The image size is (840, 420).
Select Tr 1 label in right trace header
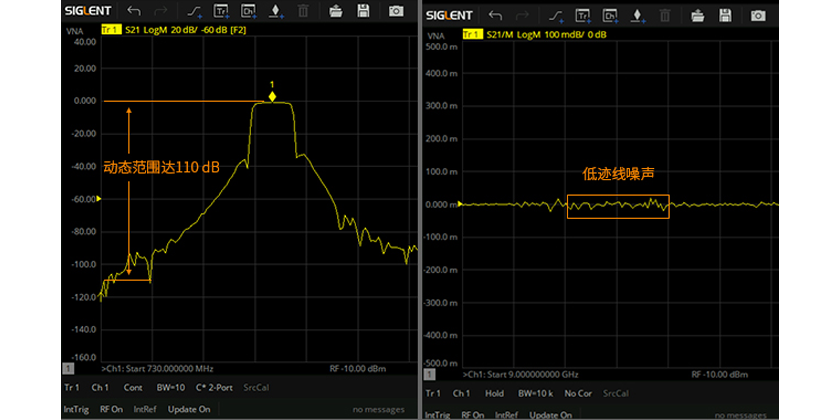pyautogui.click(x=472, y=34)
